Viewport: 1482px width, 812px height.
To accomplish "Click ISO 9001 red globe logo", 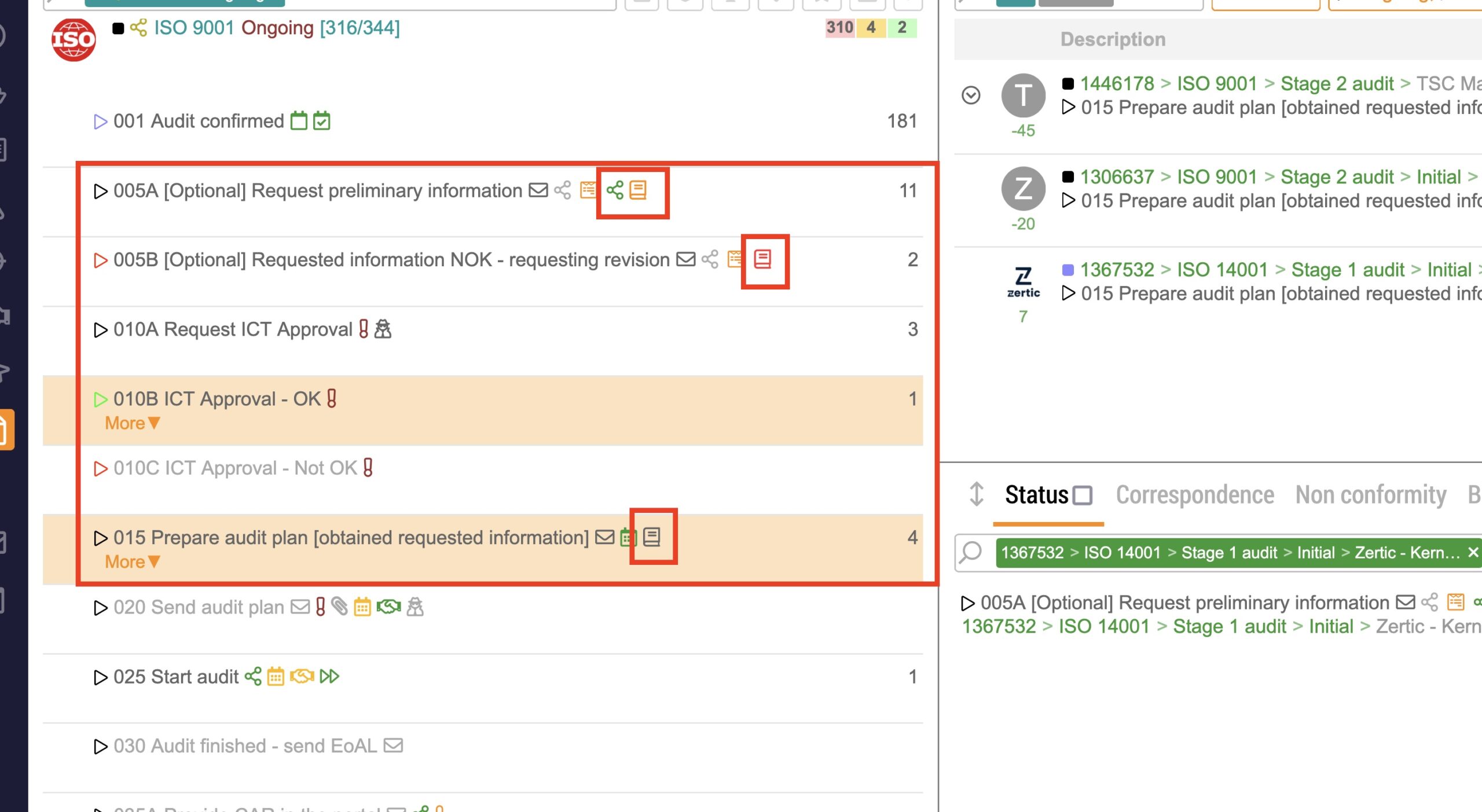I will (74, 39).
